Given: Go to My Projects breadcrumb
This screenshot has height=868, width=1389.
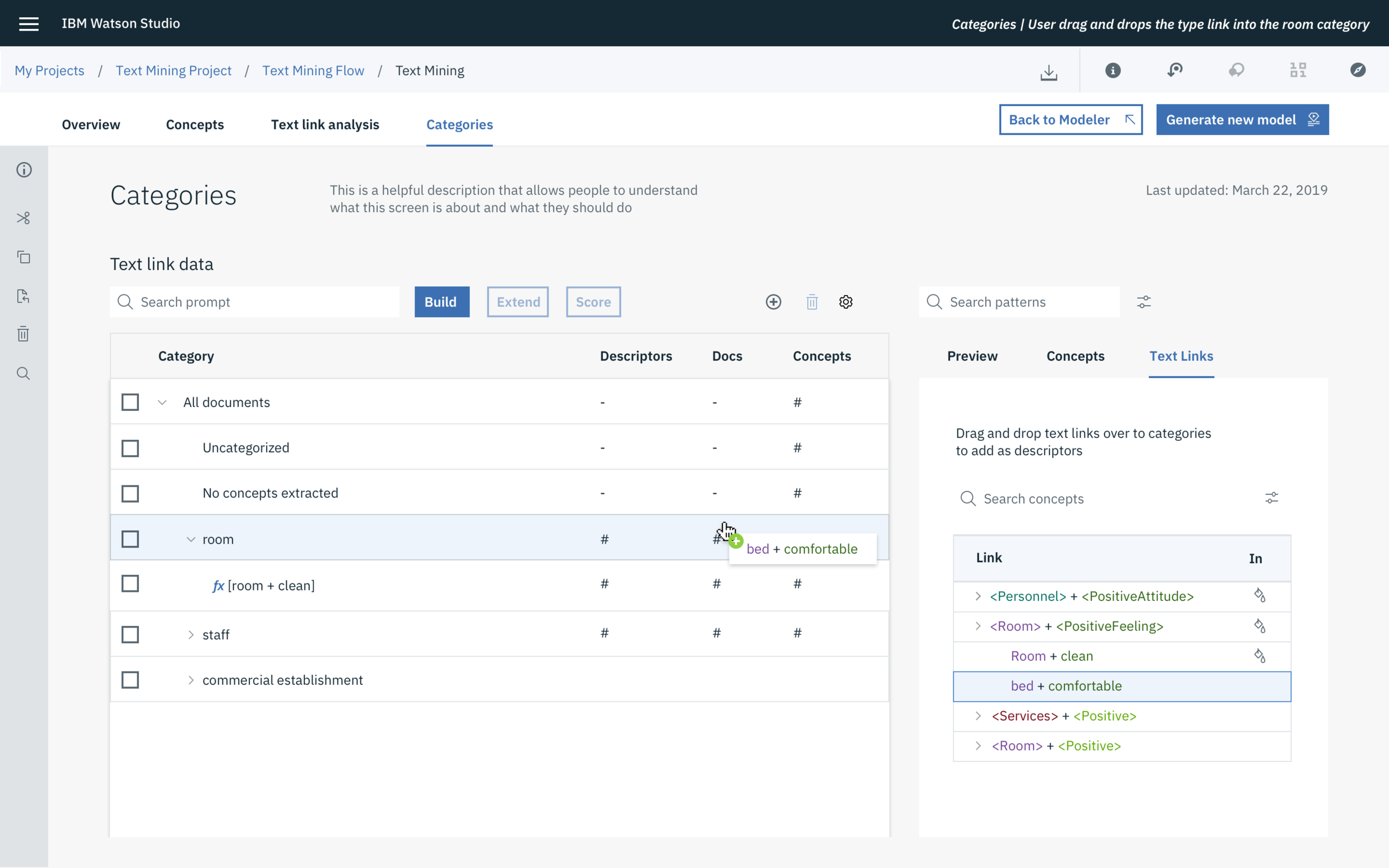Looking at the screenshot, I should [49, 71].
